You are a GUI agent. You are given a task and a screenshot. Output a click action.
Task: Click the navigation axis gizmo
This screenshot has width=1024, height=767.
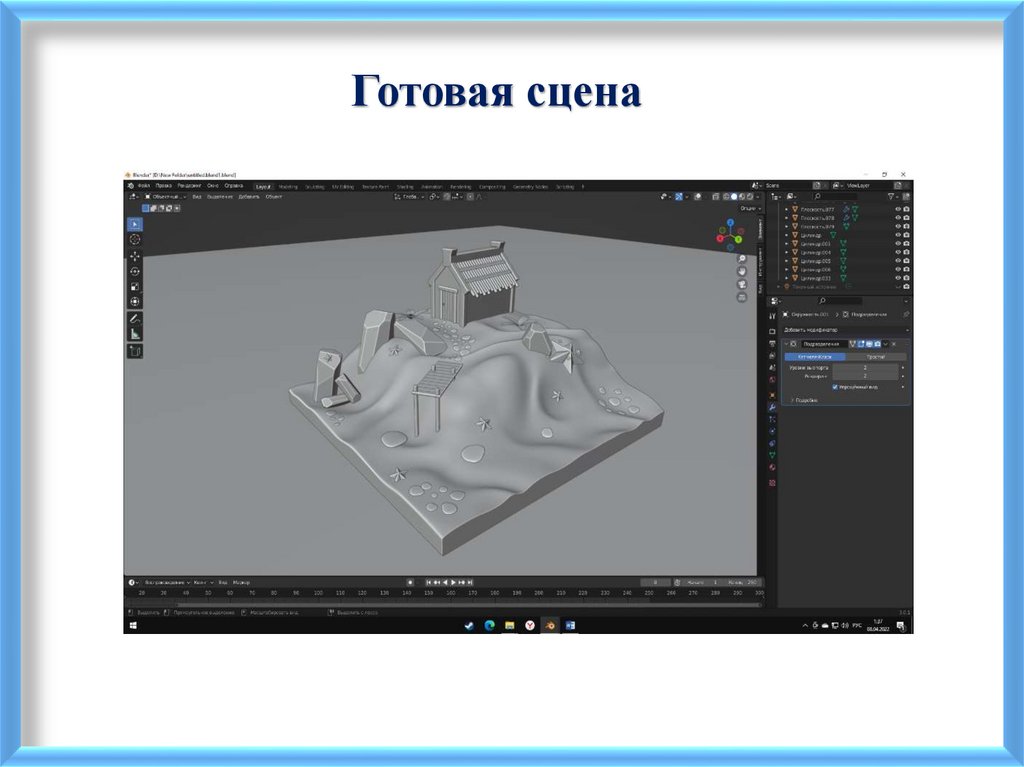(x=730, y=235)
